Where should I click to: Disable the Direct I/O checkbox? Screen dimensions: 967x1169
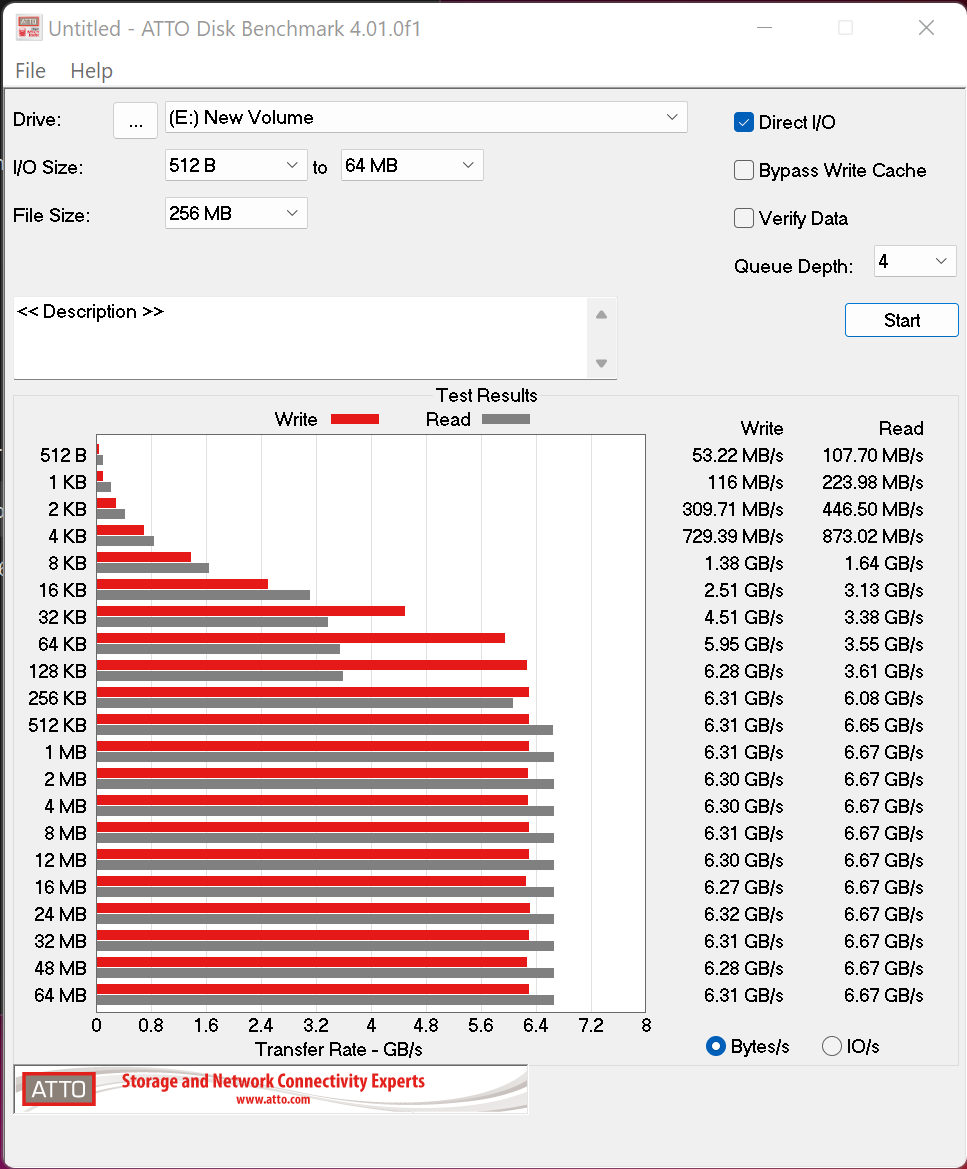(x=744, y=122)
